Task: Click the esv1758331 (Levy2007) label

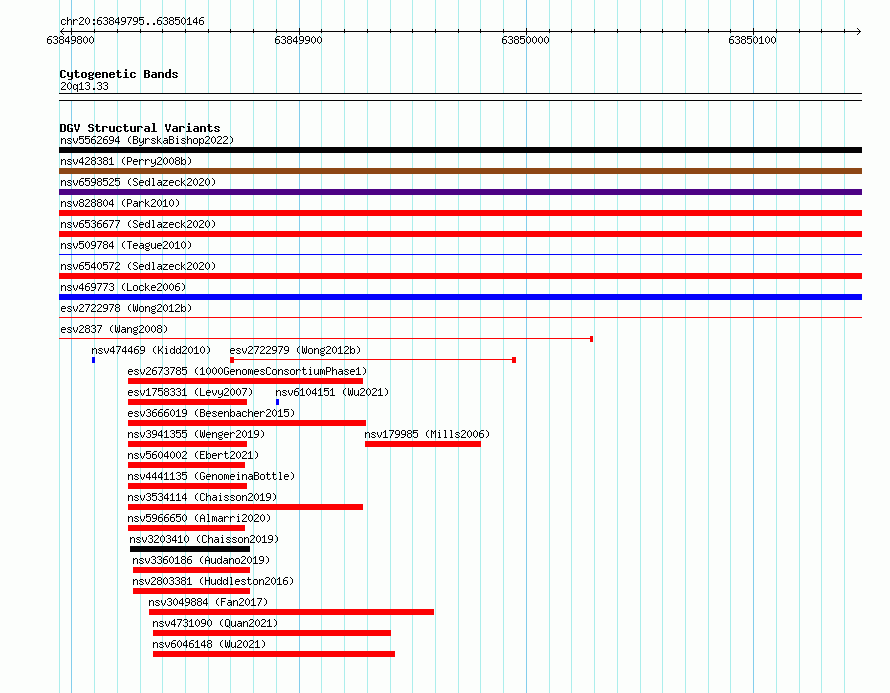Action: tap(190, 392)
